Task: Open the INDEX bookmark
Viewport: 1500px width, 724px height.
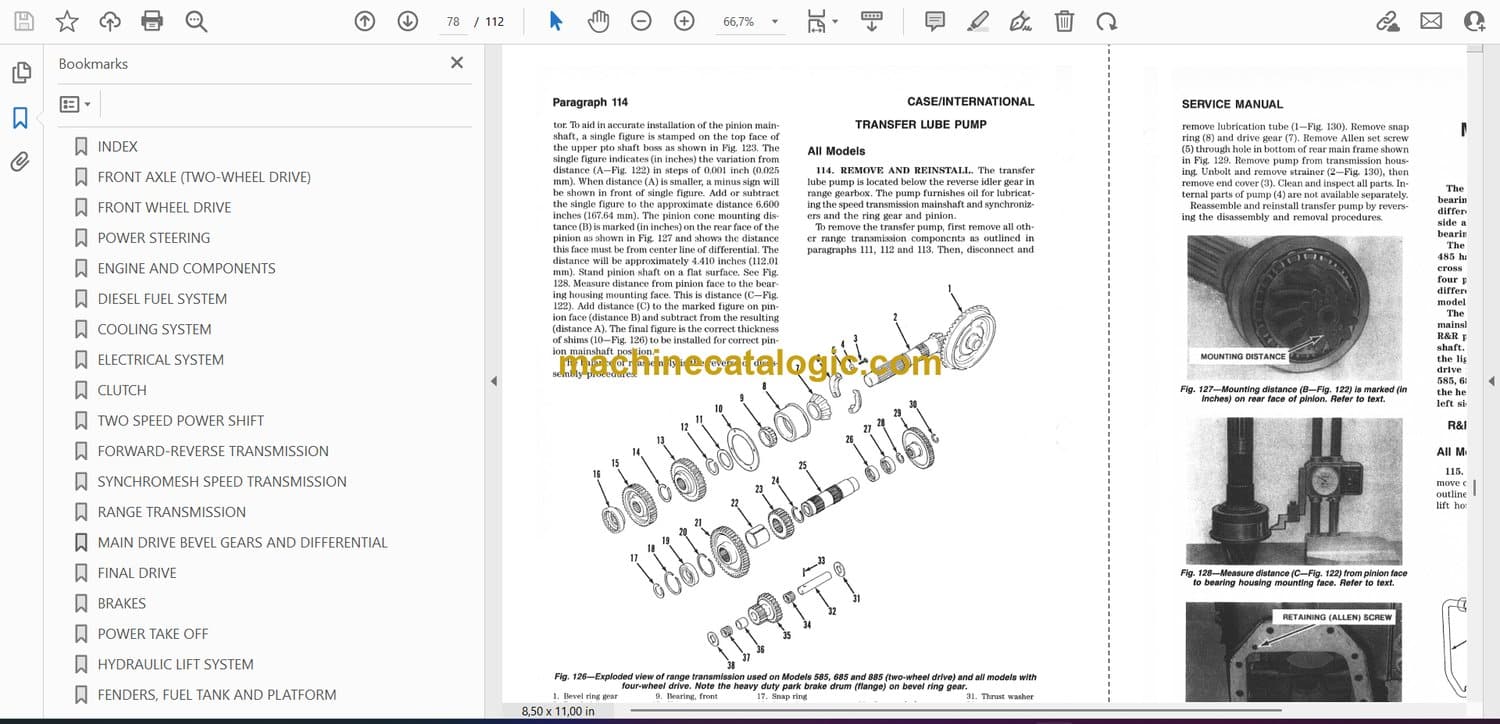Action: coord(118,147)
